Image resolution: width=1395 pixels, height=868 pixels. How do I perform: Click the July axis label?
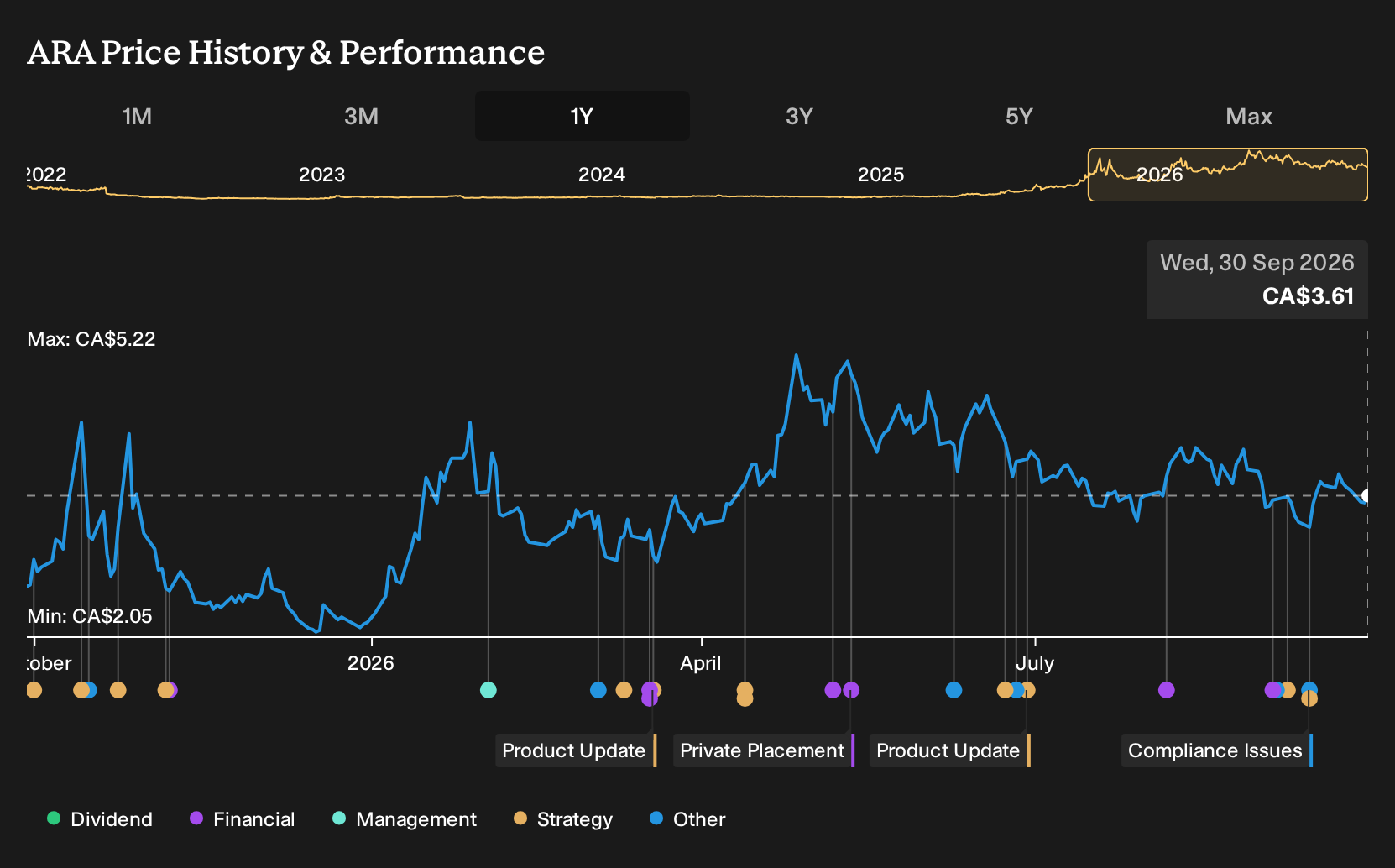(1035, 663)
